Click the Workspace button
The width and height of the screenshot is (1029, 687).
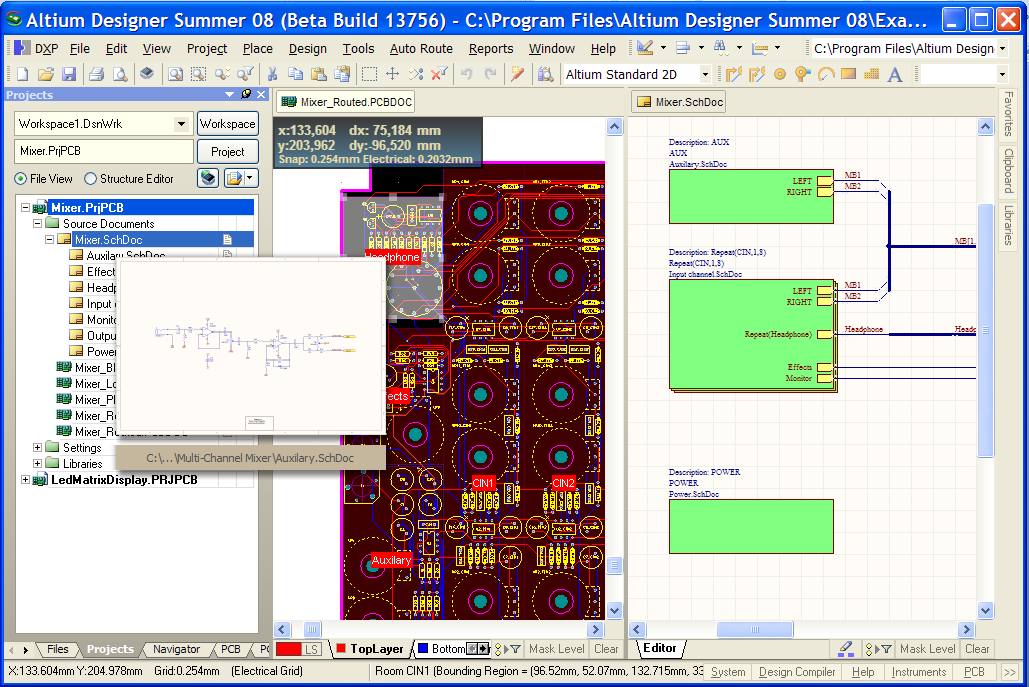point(228,123)
